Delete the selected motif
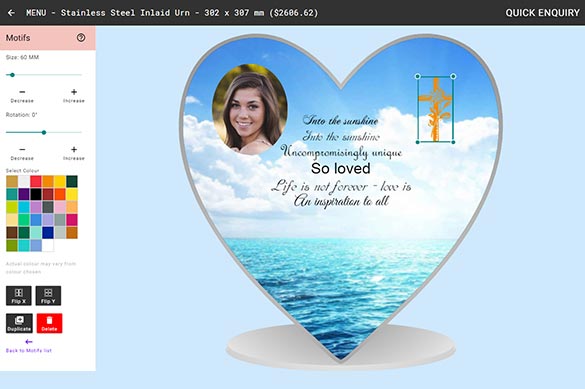The height and width of the screenshot is (389, 585). pyautogui.click(x=49, y=323)
